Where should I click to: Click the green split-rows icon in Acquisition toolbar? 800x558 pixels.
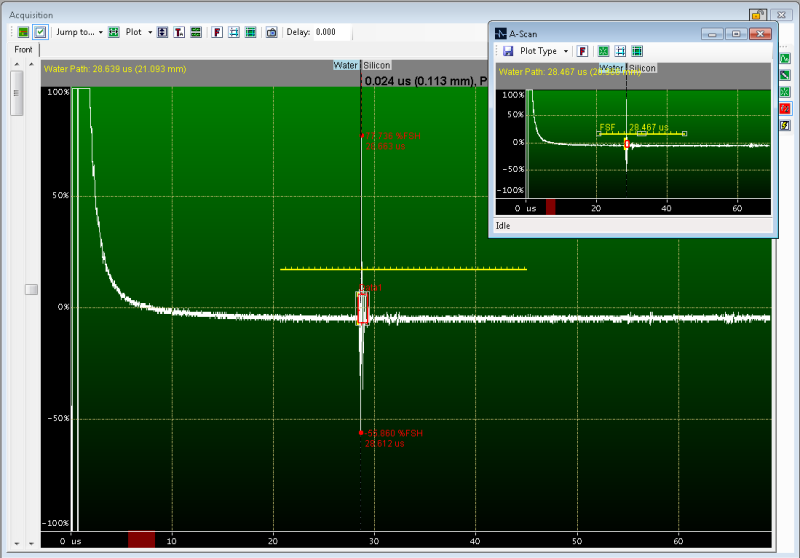click(196, 32)
